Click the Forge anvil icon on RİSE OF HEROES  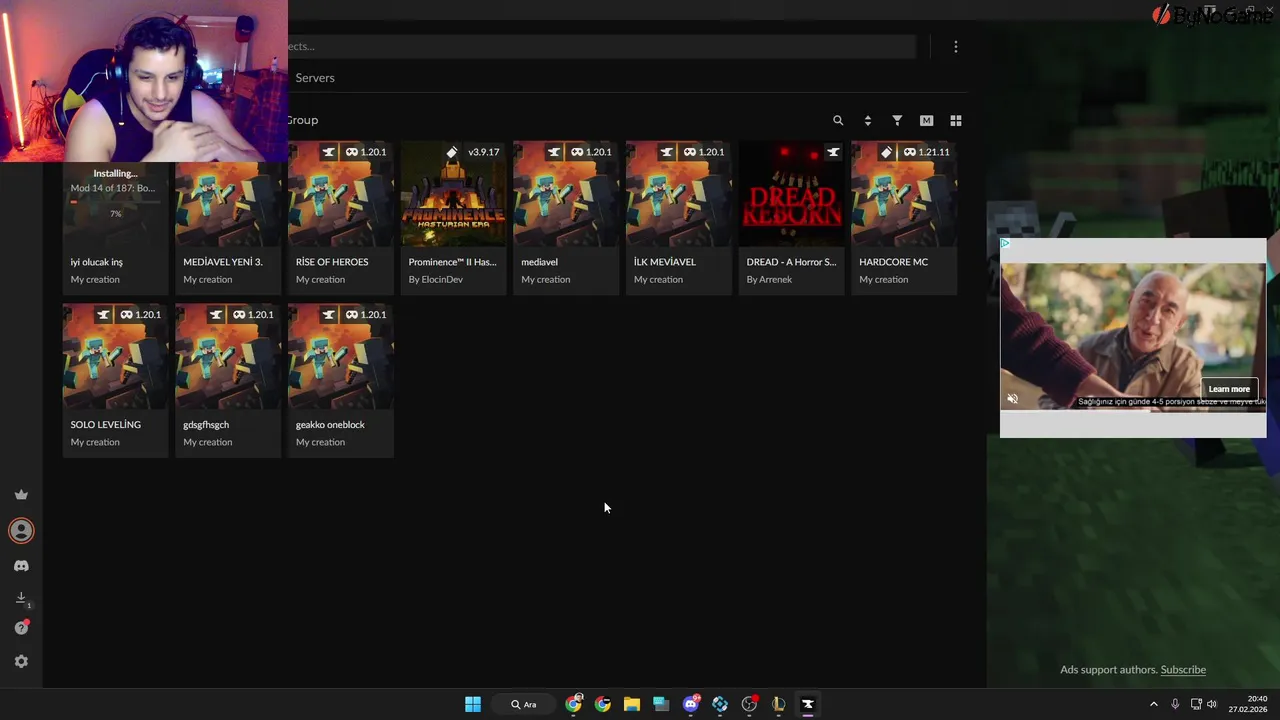(x=328, y=152)
